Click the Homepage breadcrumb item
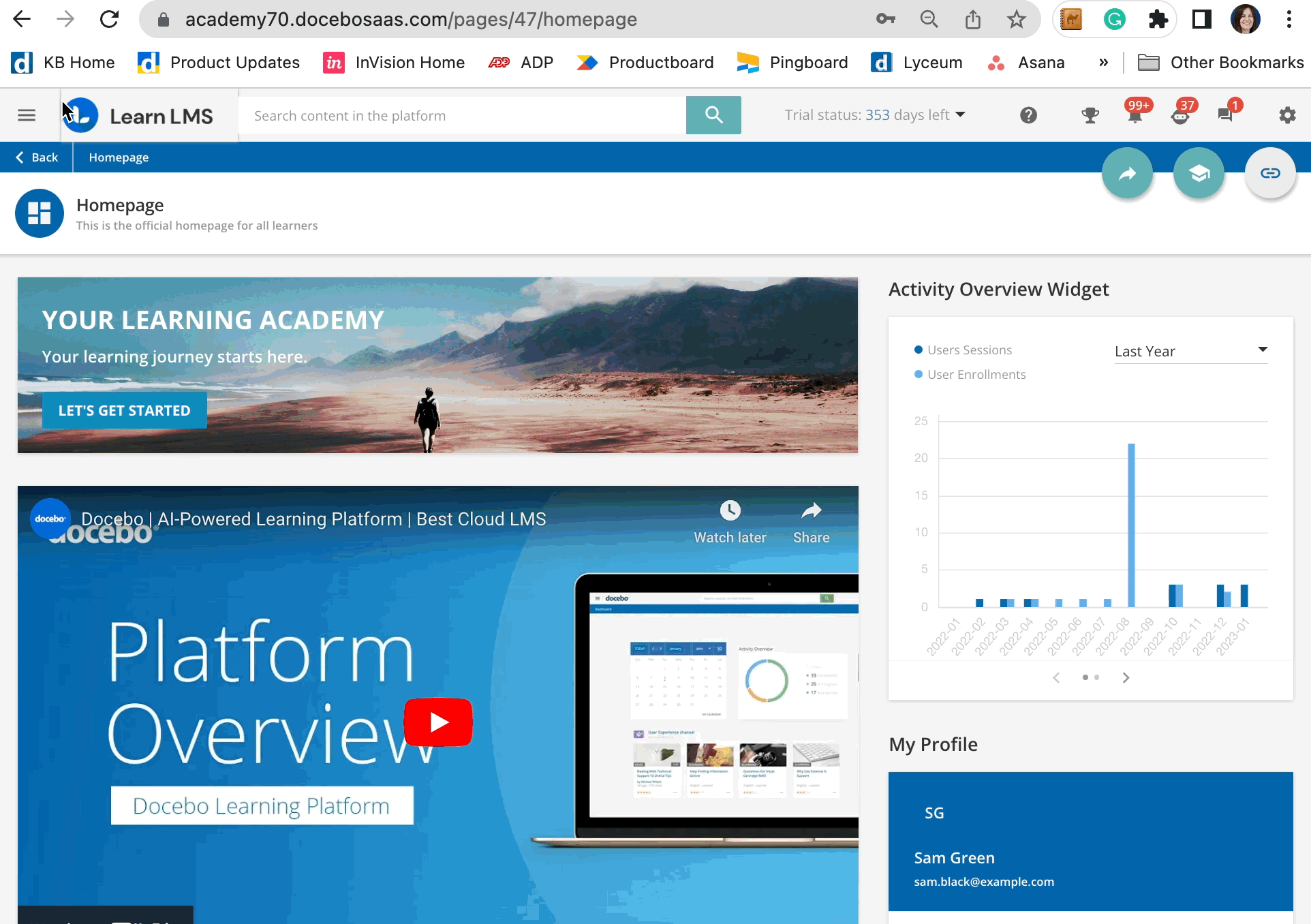1311x924 pixels. (x=119, y=157)
